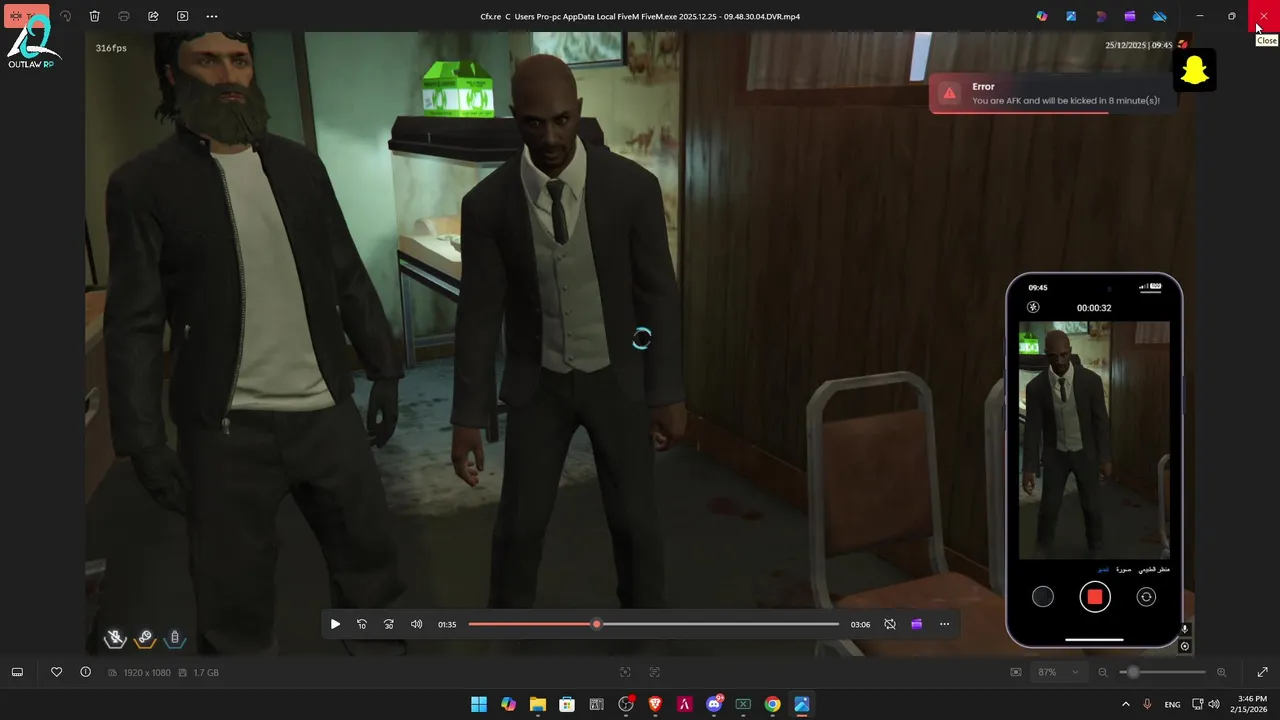Screen dimensions: 1280x720
Task: Show file info panel
Action: coord(85,672)
